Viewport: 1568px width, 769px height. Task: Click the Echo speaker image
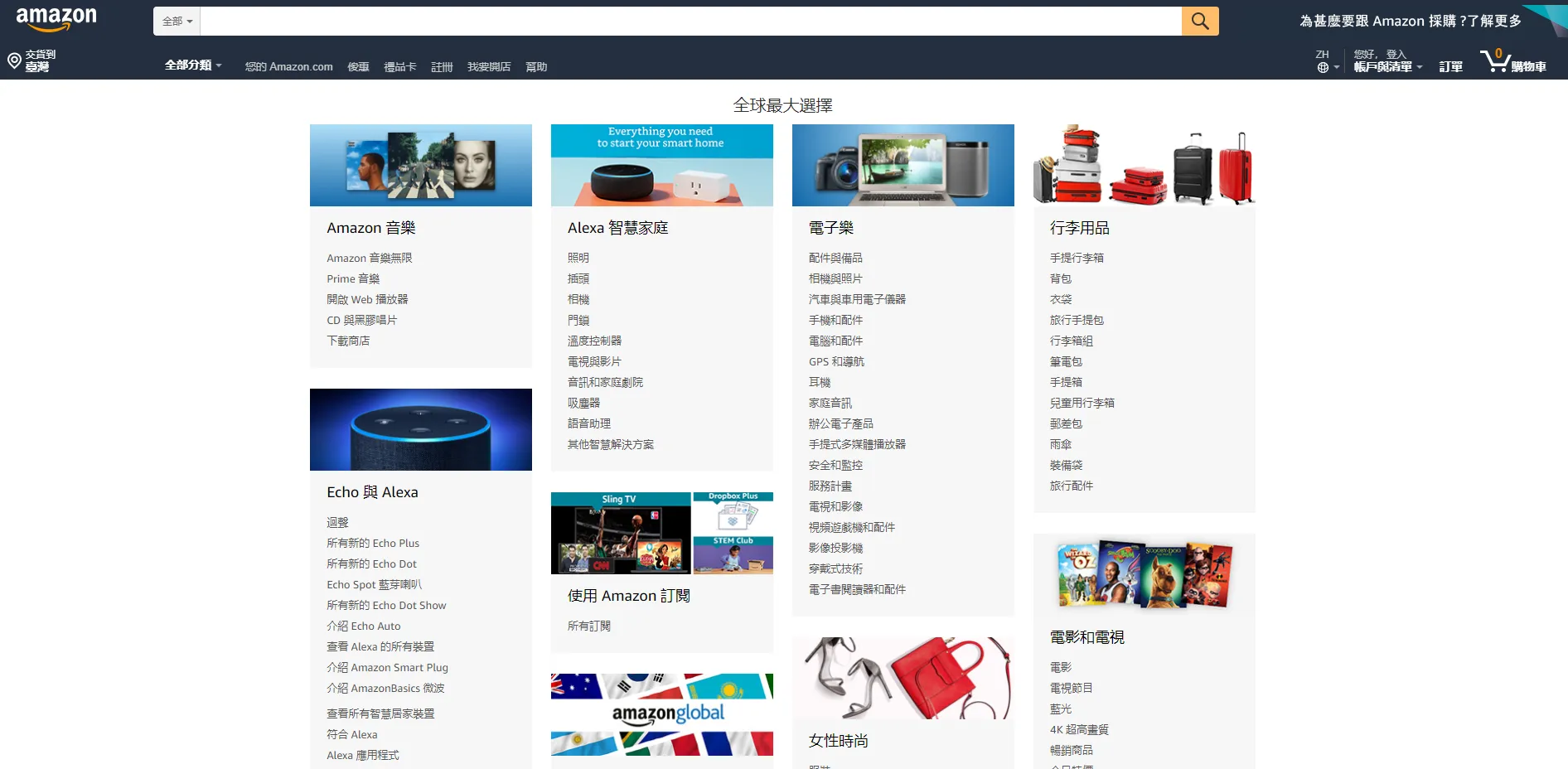(x=421, y=429)
